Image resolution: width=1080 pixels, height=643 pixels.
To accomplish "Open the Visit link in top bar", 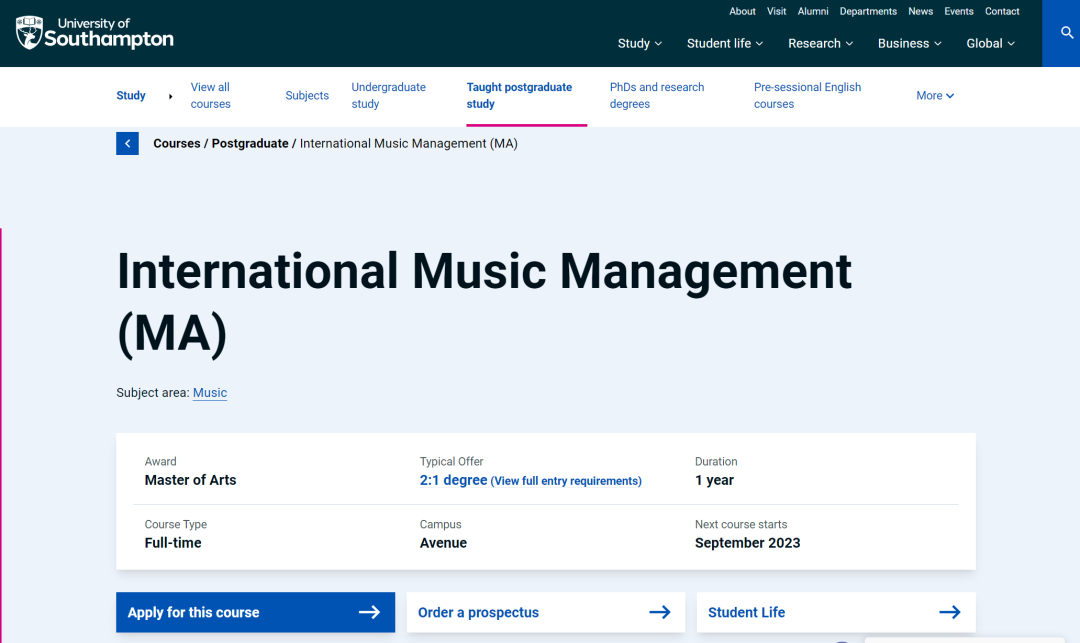I will 776,12.
